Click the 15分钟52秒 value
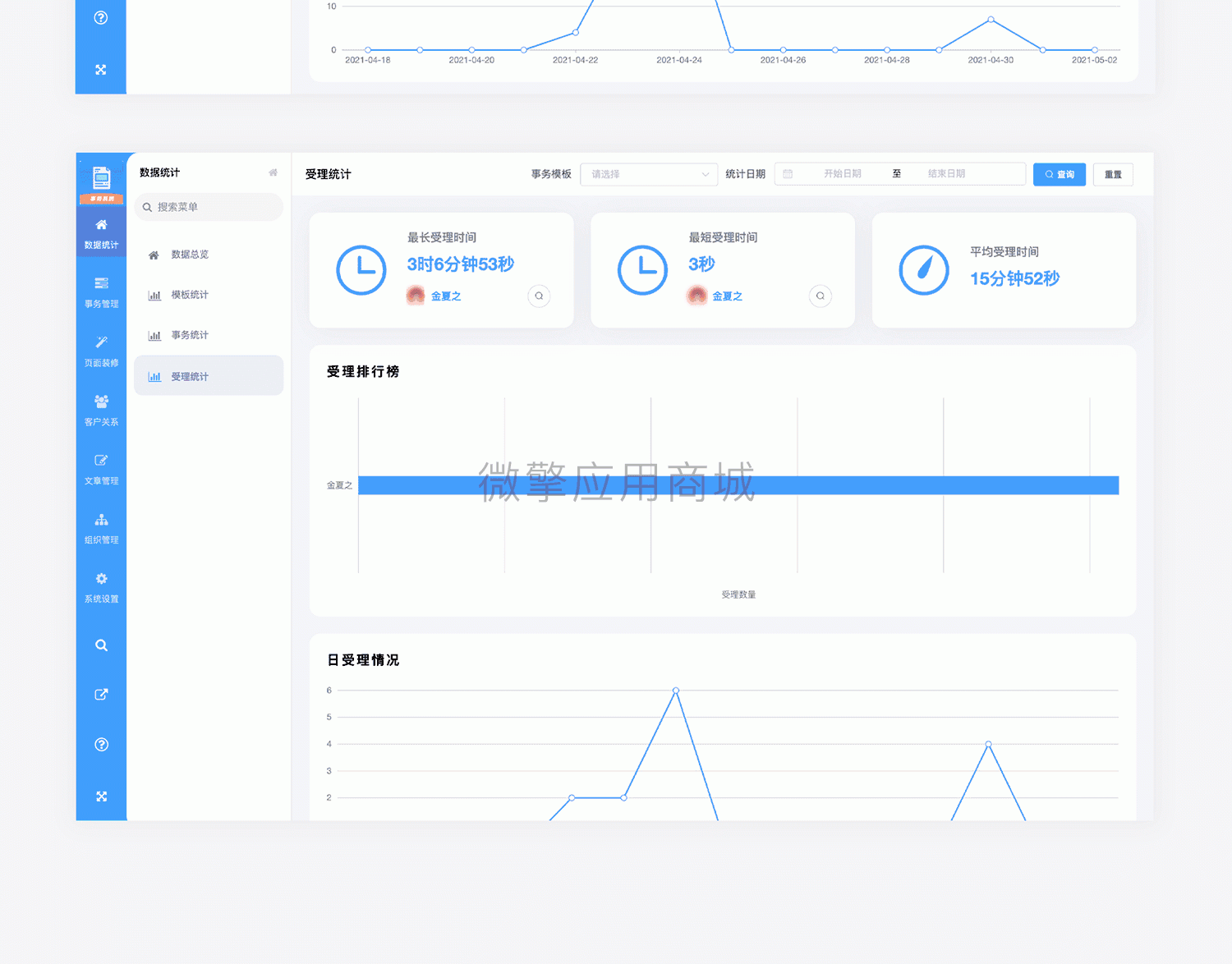The height and width of the screenshot is (964, 1232). coord(1015,279)
